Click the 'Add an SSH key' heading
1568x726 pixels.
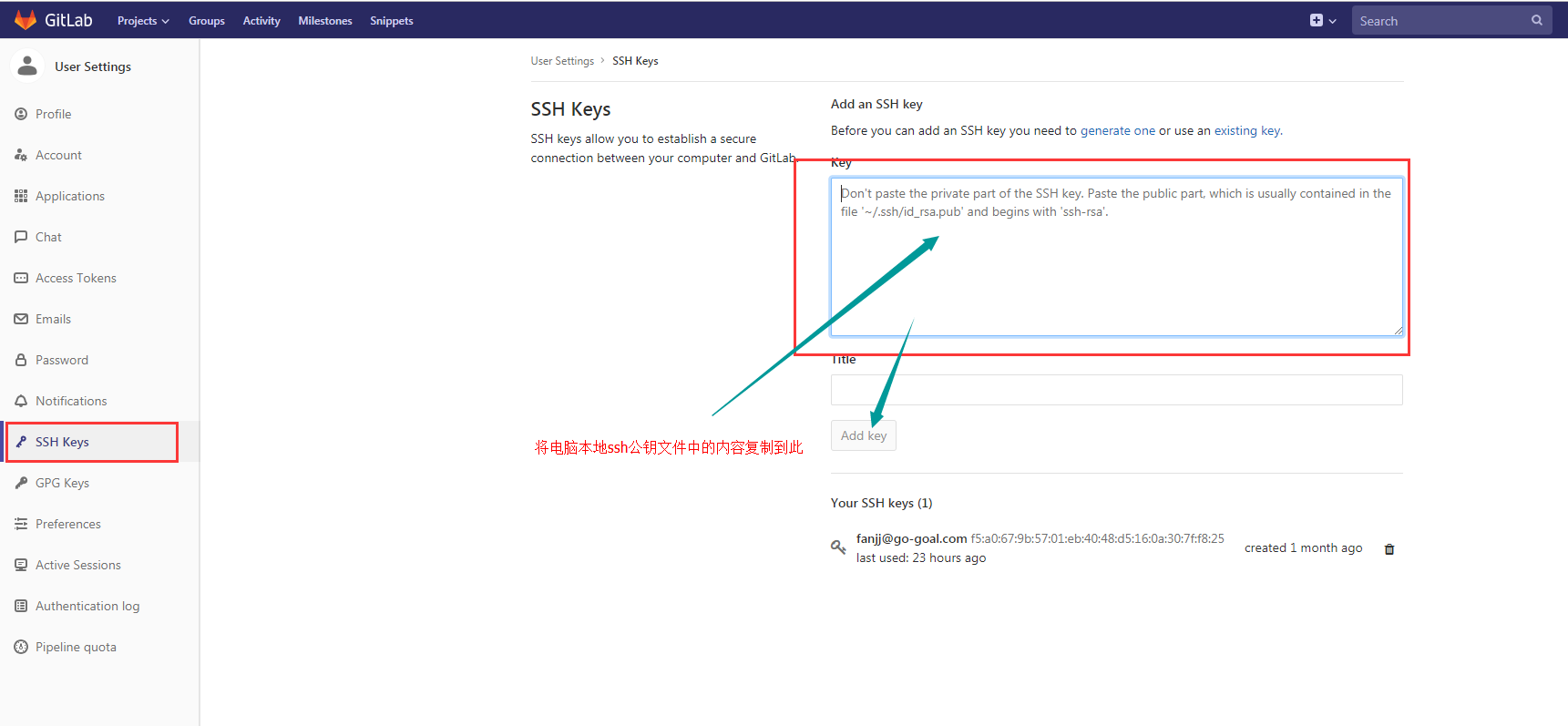[876, 104]
